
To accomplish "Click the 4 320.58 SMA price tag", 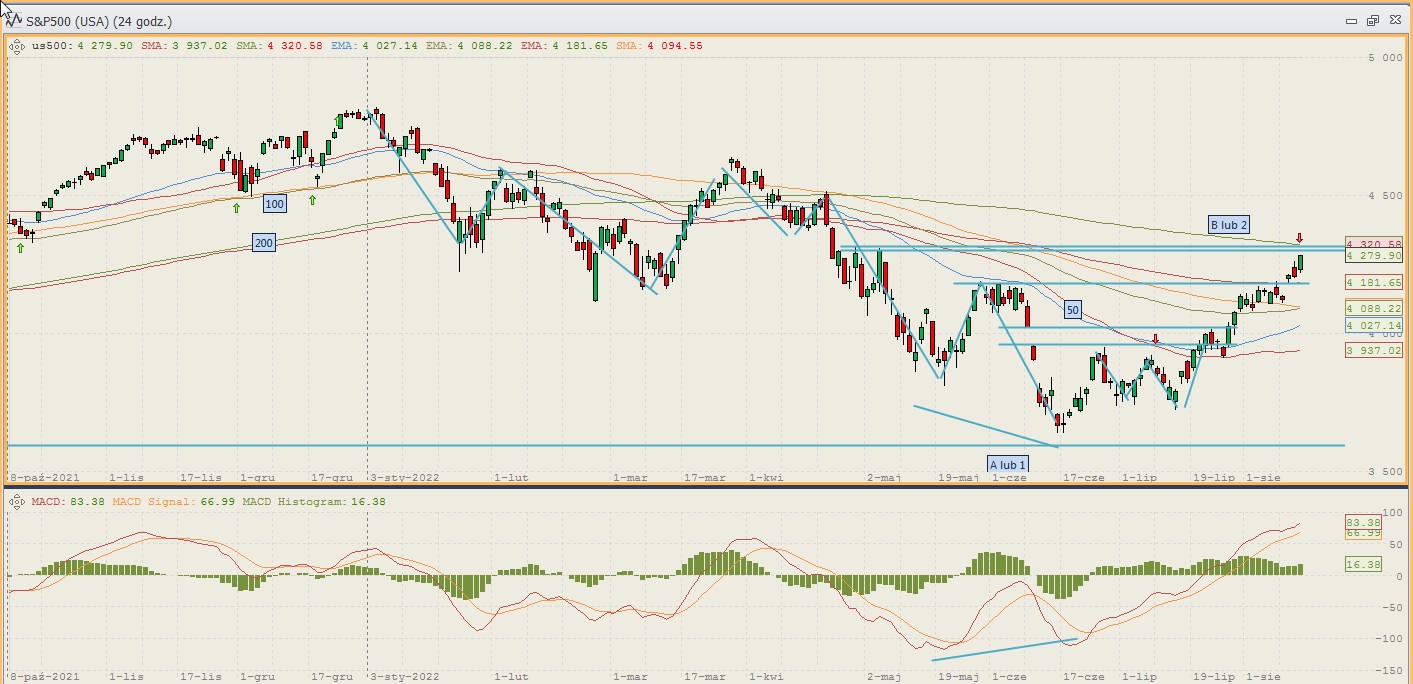I will pos(1375,244).
